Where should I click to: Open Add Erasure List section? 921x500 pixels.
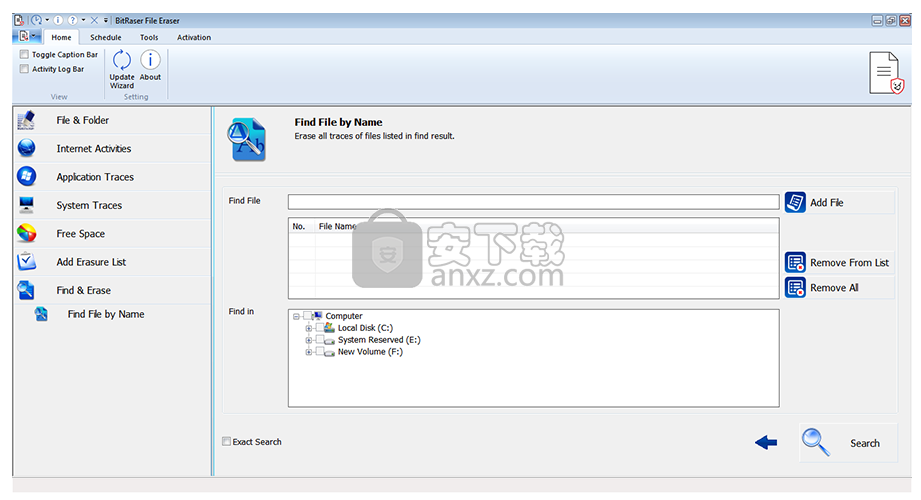[112, 261]
